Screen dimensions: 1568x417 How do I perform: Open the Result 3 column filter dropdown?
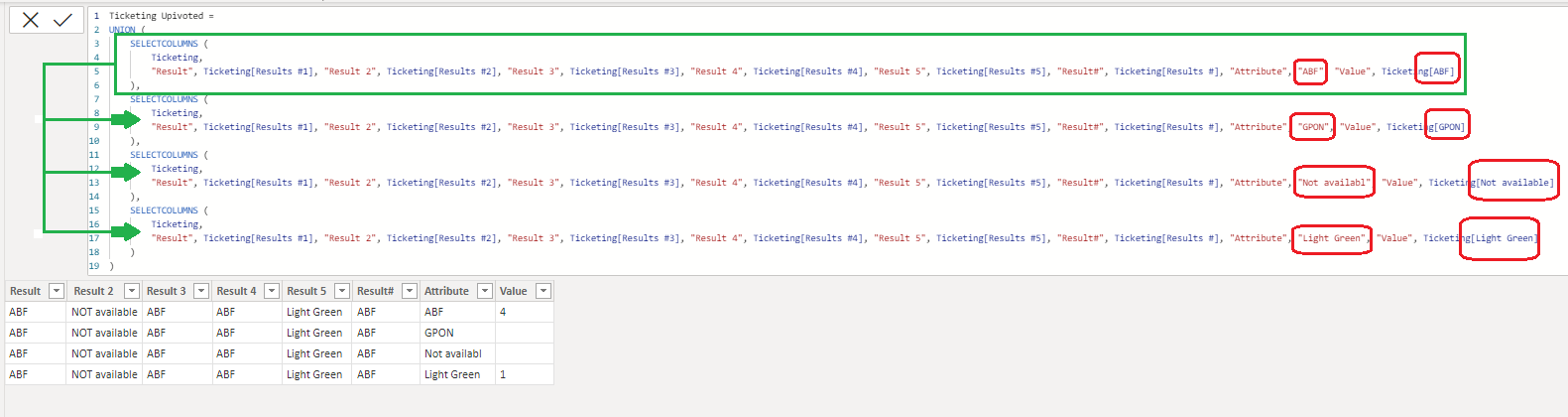201,291
